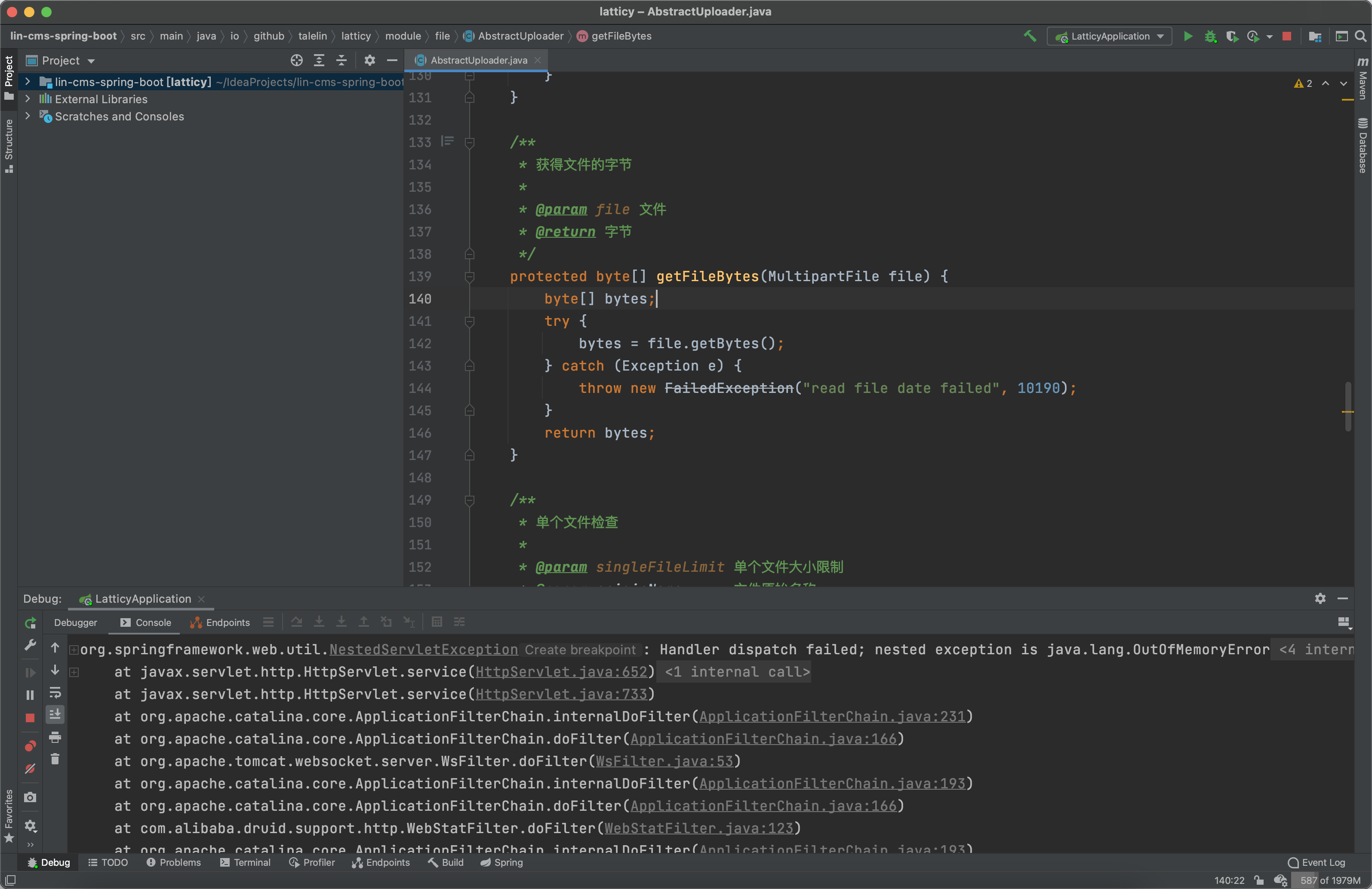Open the Spring tool window
The width and height of the screenshot is (1372, 889).
coord(501,862)
